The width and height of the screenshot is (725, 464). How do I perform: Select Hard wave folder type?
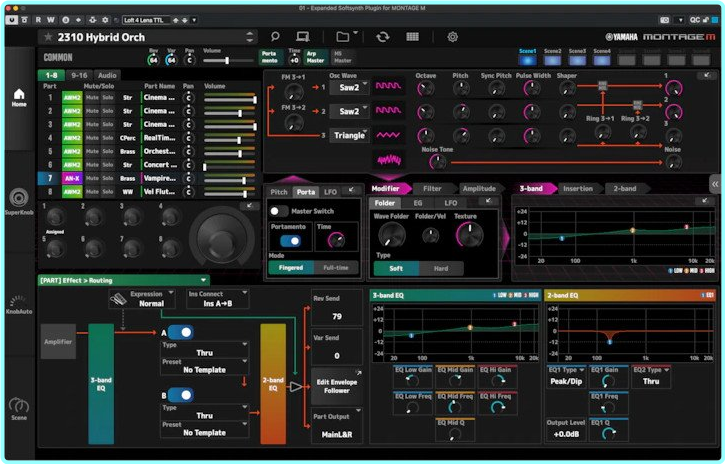(x=441, y=269)
